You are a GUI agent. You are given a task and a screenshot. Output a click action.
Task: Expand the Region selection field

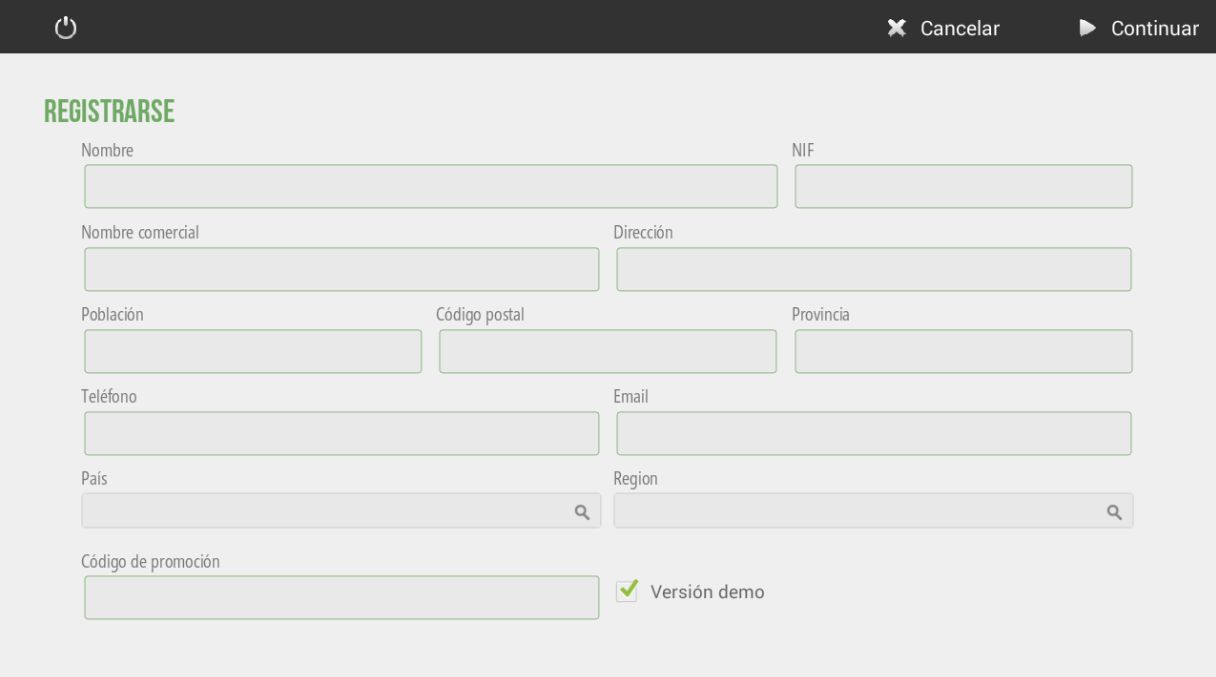coord(873,510)
